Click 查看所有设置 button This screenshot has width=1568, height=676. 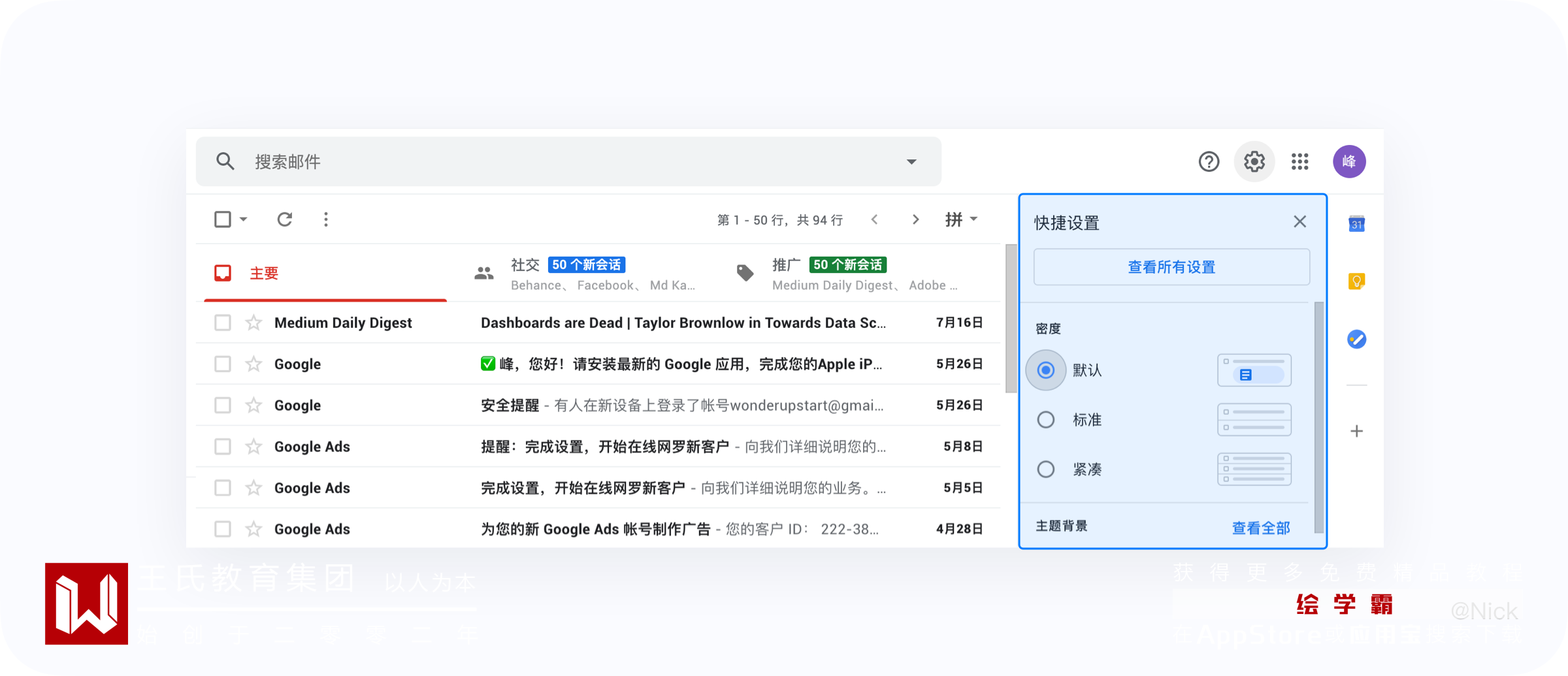tap(1171, 267)
